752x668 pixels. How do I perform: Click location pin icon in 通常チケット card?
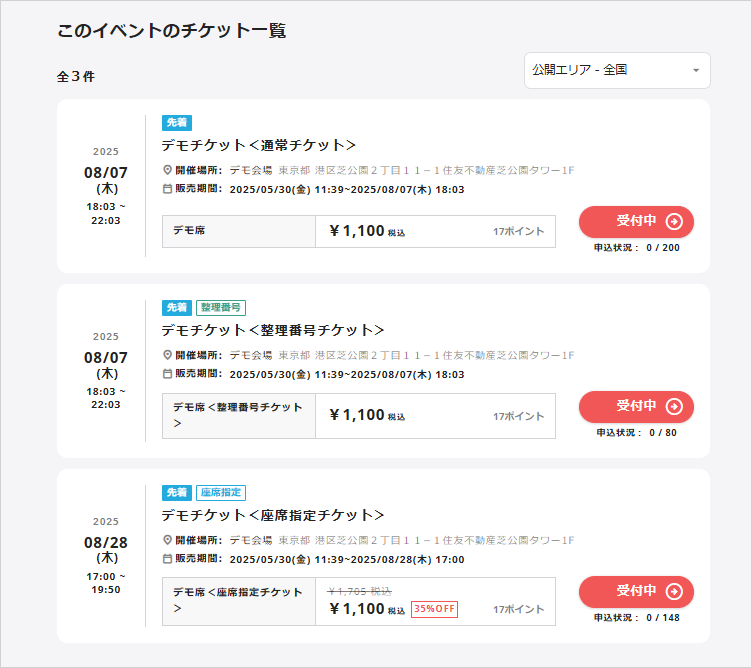pos(167,170)
